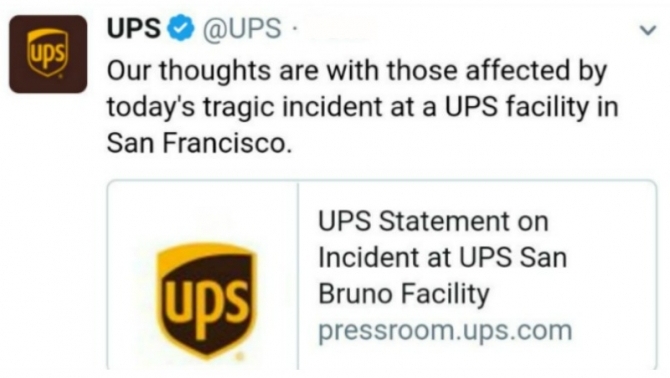This screenshot has width=670, height=378.
Task: Click the 'Bruno Facility' title text
Action: (x=404, y=295)
